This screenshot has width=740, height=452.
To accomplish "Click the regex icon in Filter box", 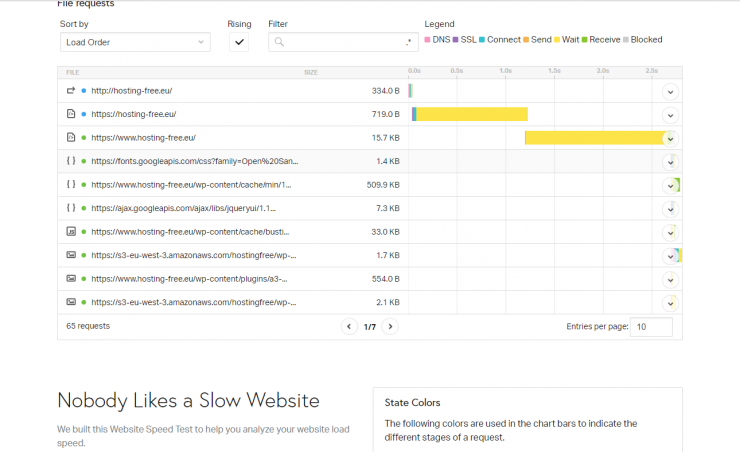I will pos(408,42).
